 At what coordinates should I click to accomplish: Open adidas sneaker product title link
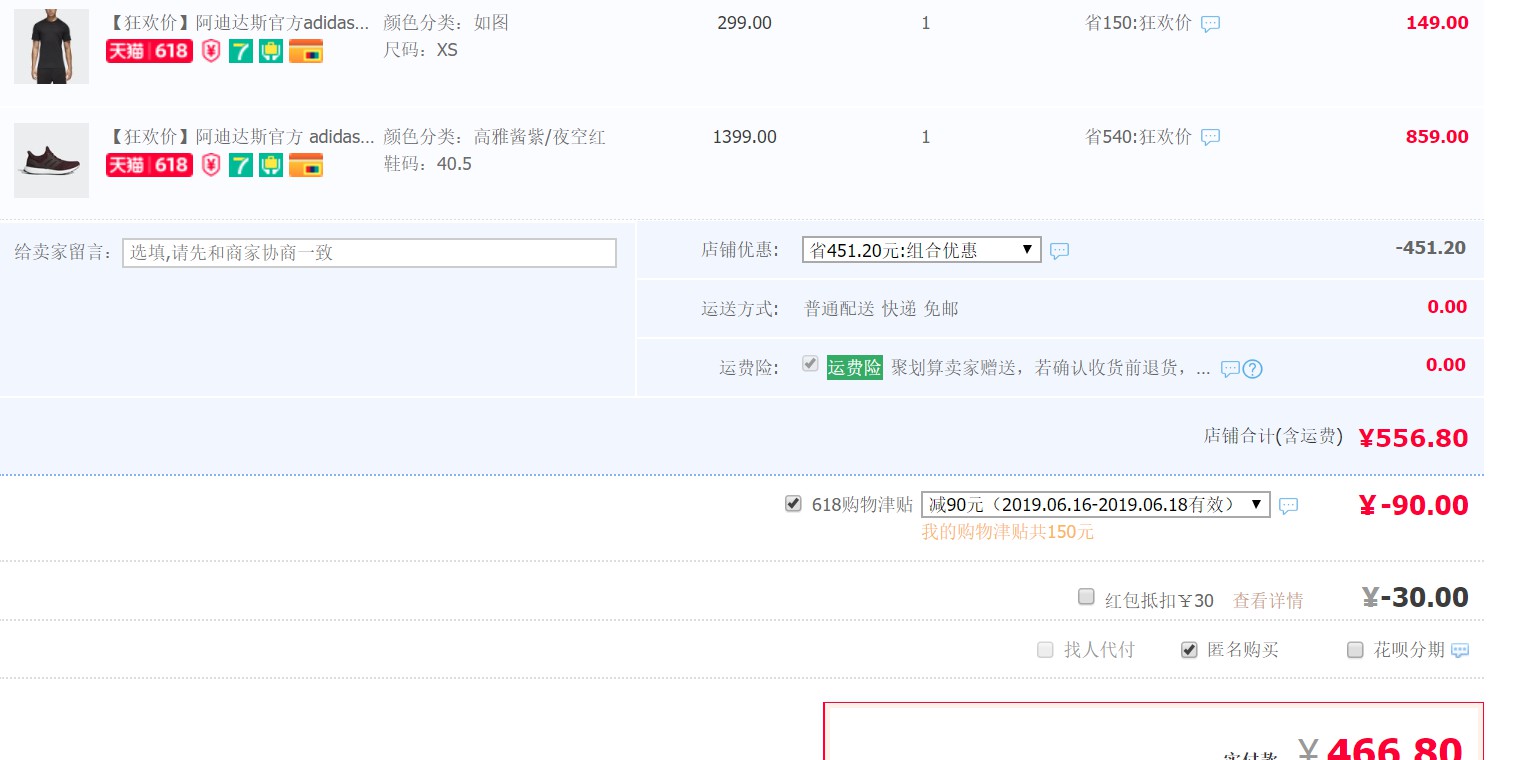tap(241, 136)
